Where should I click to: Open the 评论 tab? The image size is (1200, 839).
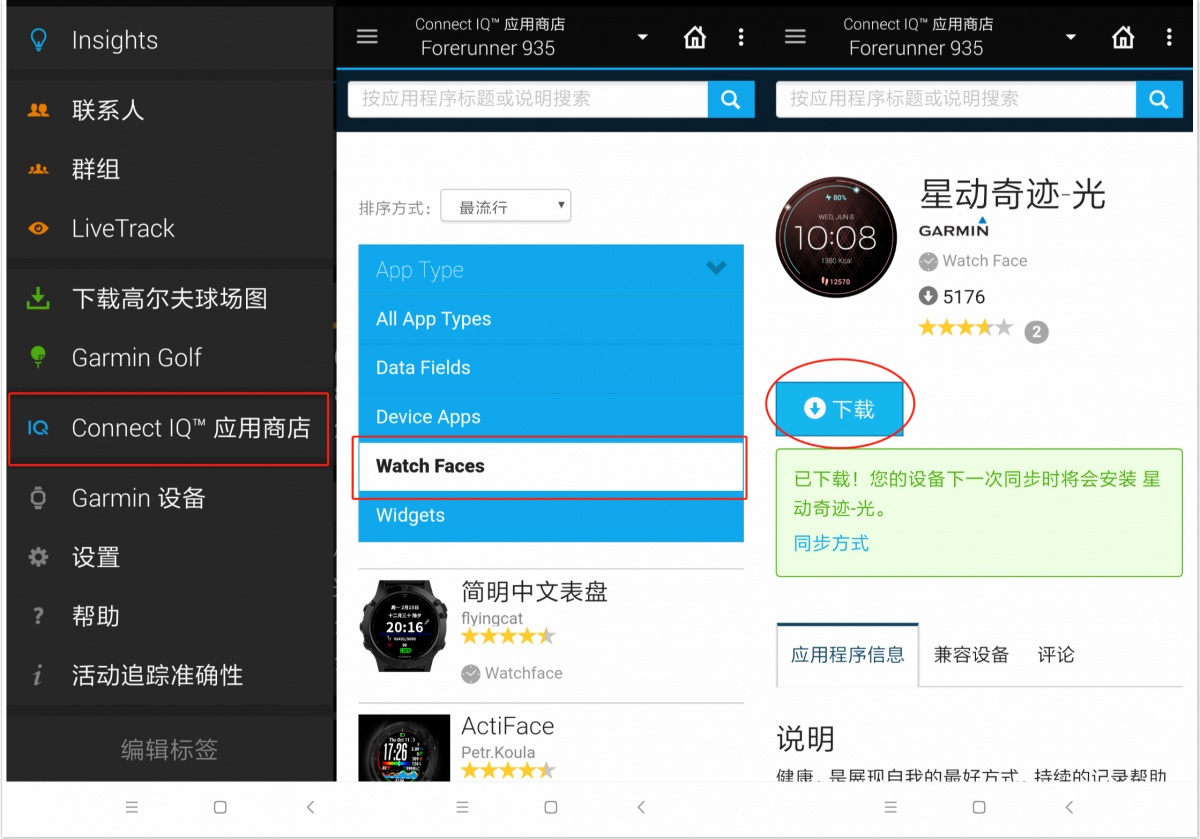(1056, 655)
